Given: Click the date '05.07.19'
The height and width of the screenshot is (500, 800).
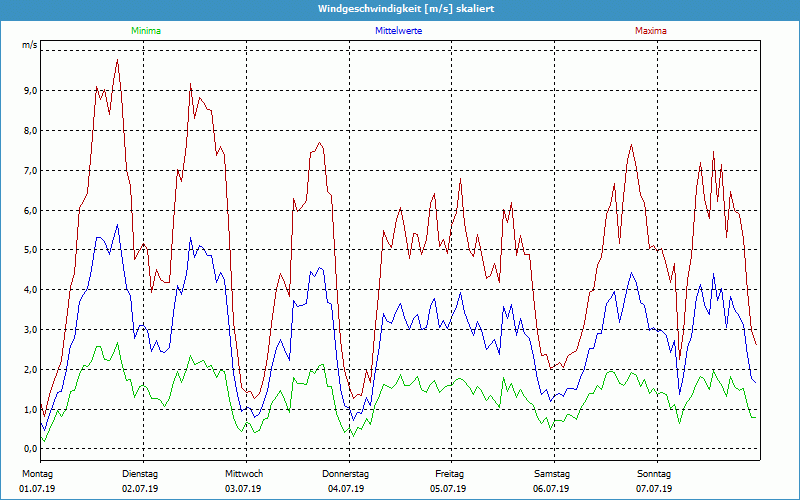Looking at the screenshot, I should click(448, 489).
